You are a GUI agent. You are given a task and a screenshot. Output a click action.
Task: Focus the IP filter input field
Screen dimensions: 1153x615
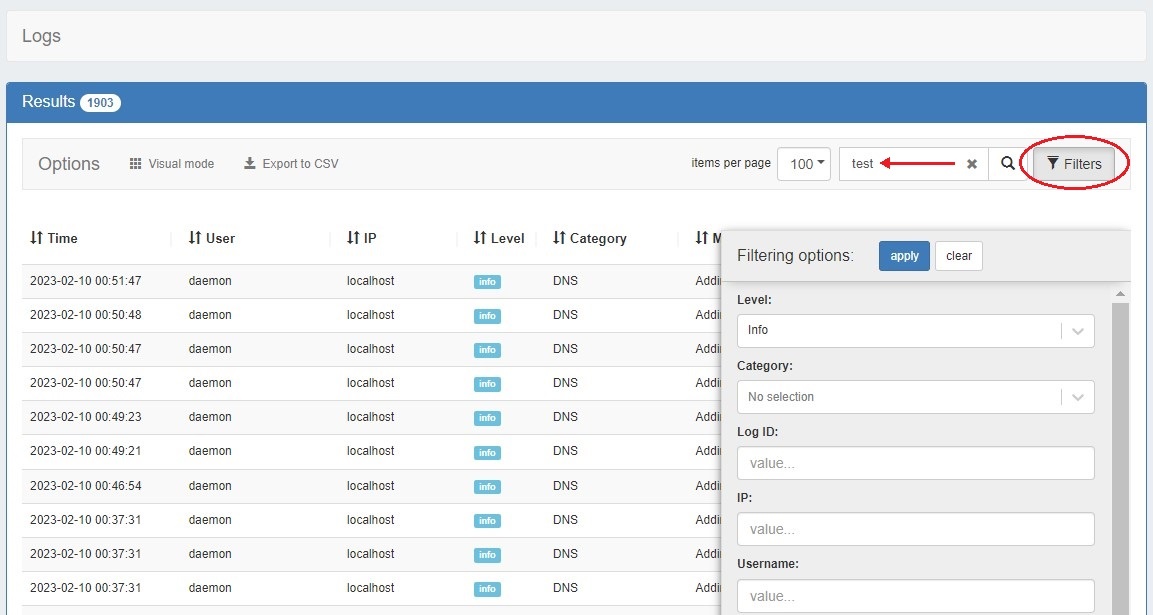pyautogui.click(x=915, y=529)
